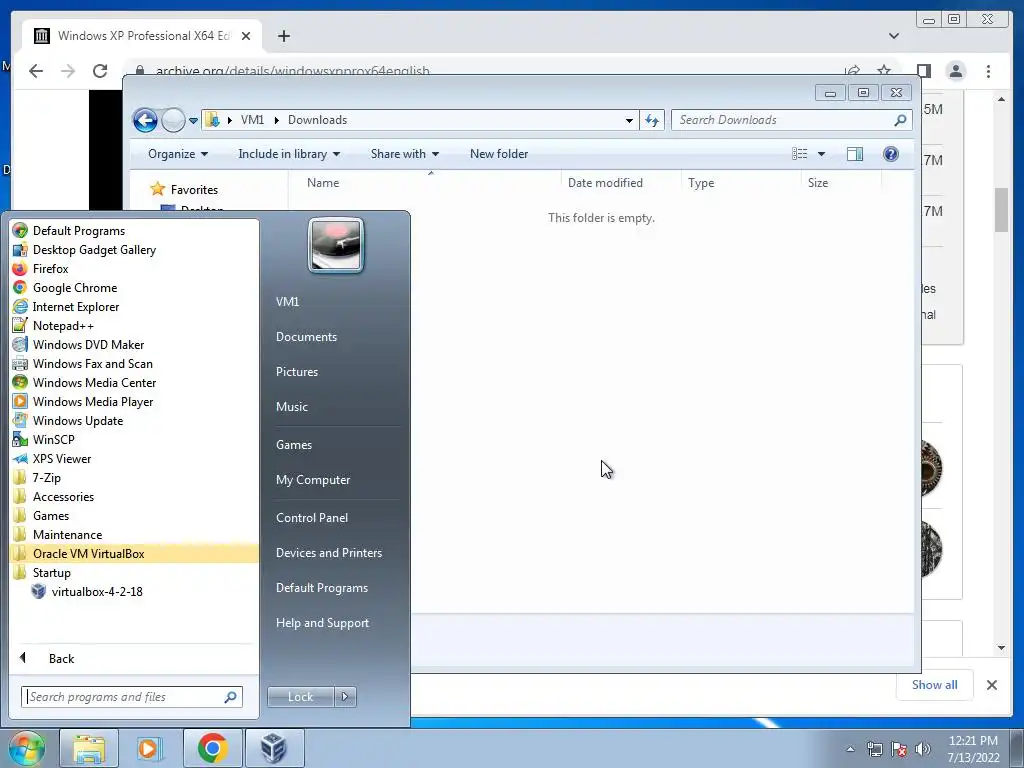The height and width of the screenshot is (768, 1024).
Task: Go Back to the pinned programs view
Action: (x=61, y=658)
